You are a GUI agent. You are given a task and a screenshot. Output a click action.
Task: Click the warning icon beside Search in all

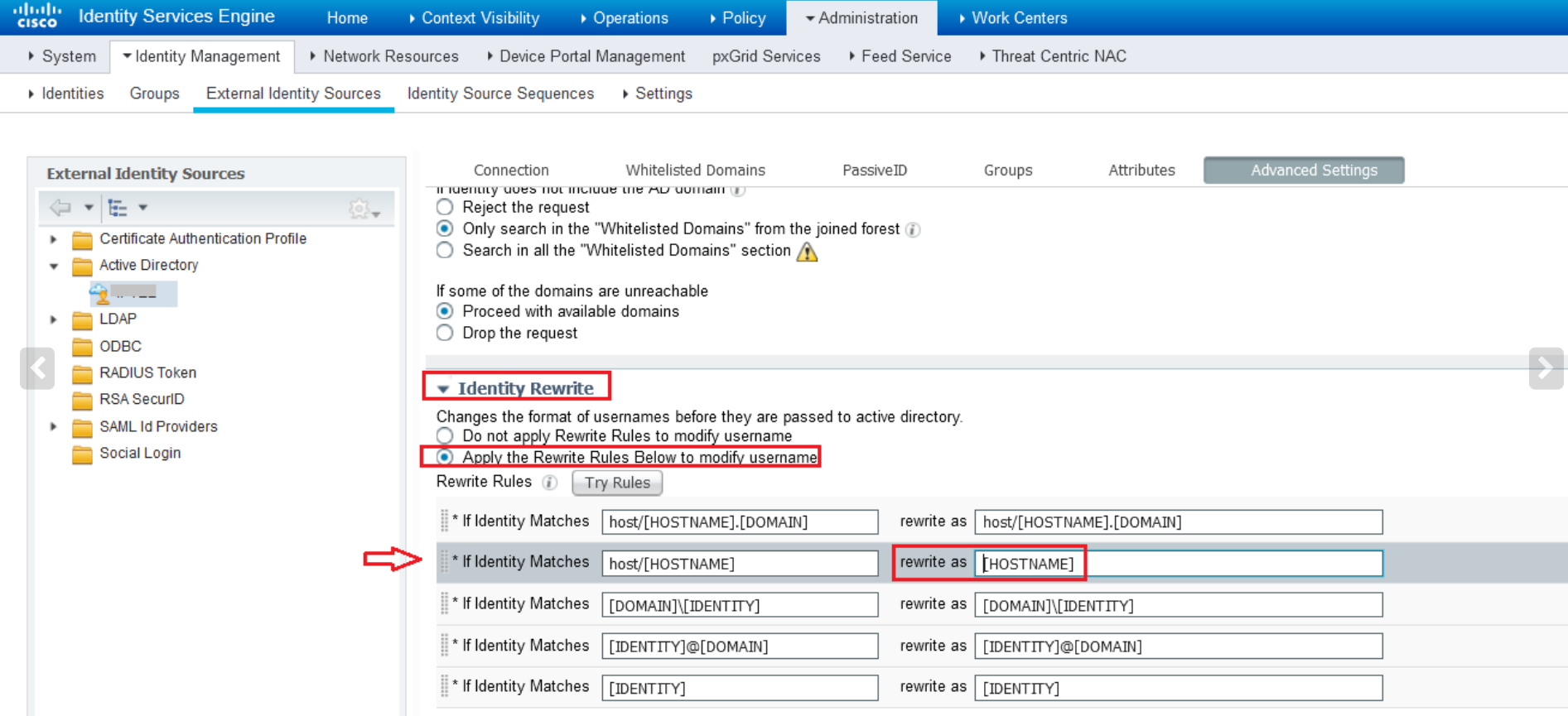pyautogui.click(x=807, y=252)
